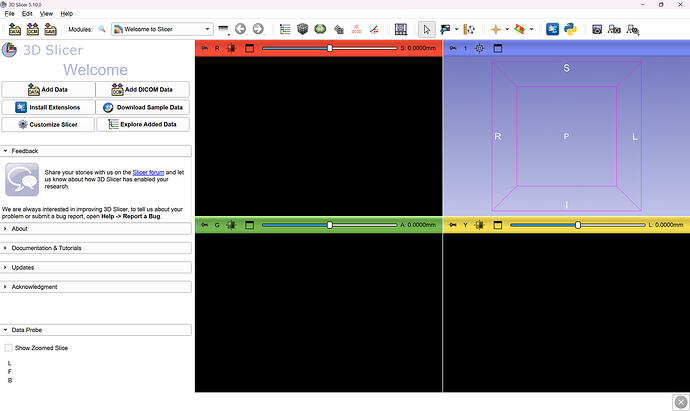Open the Transforms module icon

tap(338, 29)
